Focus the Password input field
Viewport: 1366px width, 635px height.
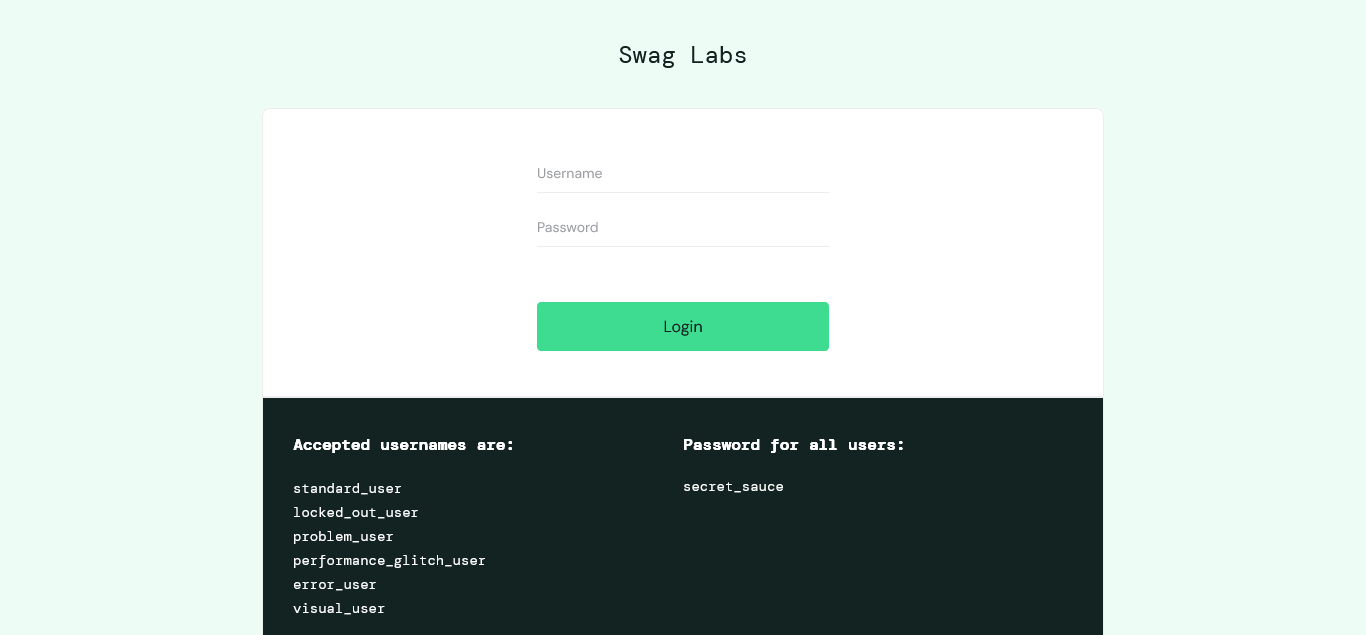click(x=683, y=227)
